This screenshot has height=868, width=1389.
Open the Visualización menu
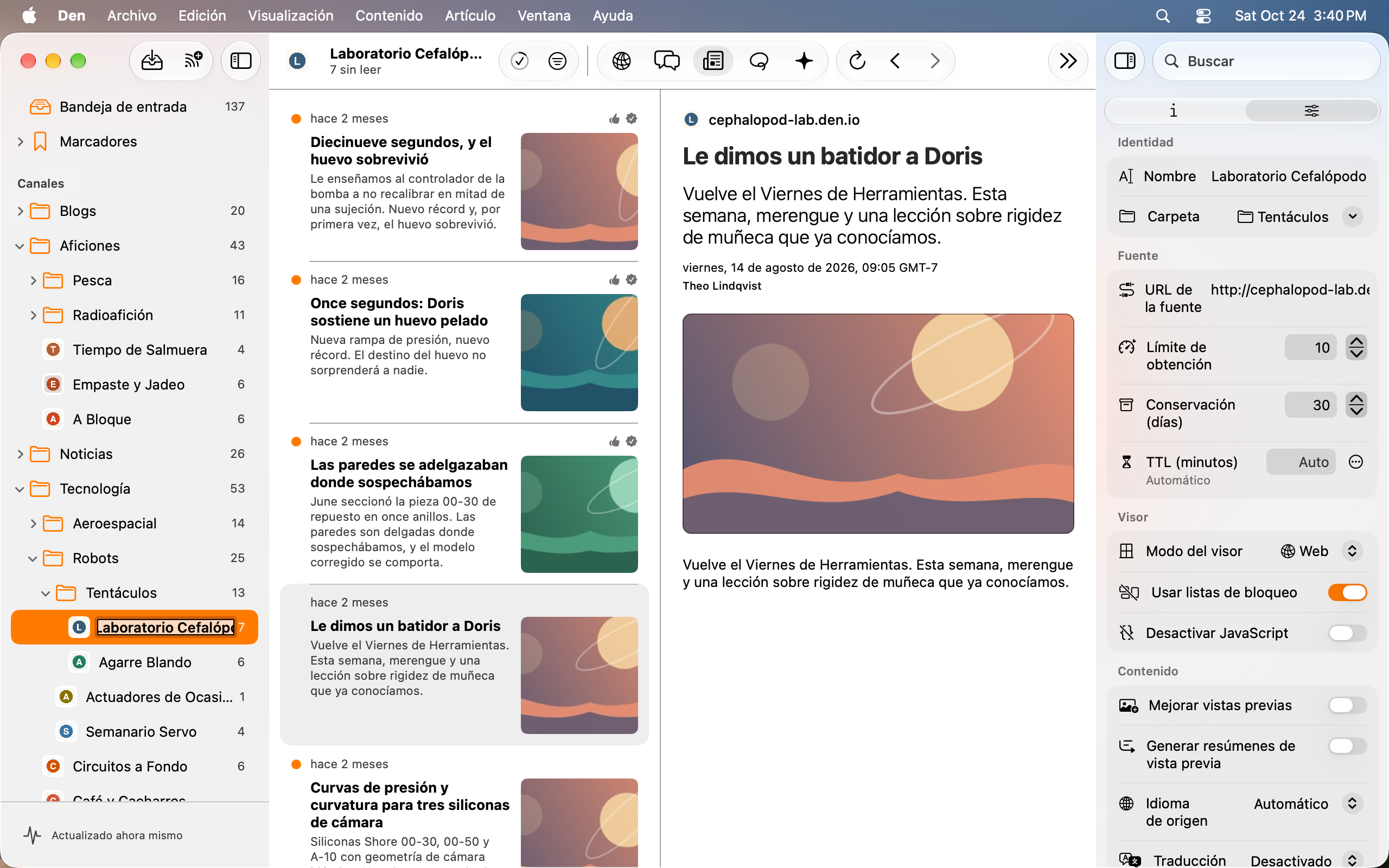290,16
